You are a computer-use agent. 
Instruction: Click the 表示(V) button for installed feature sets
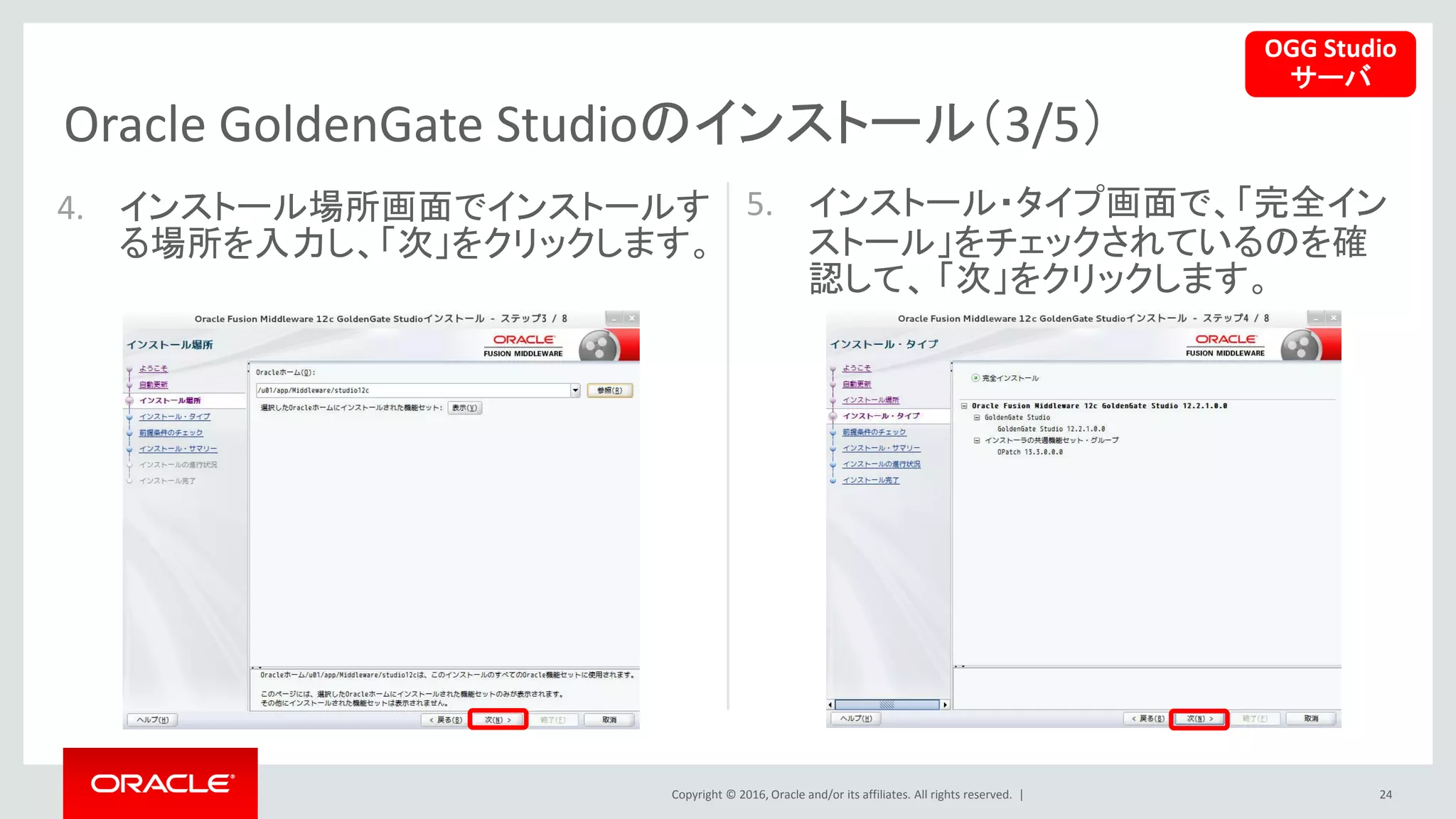pos(465,407)
